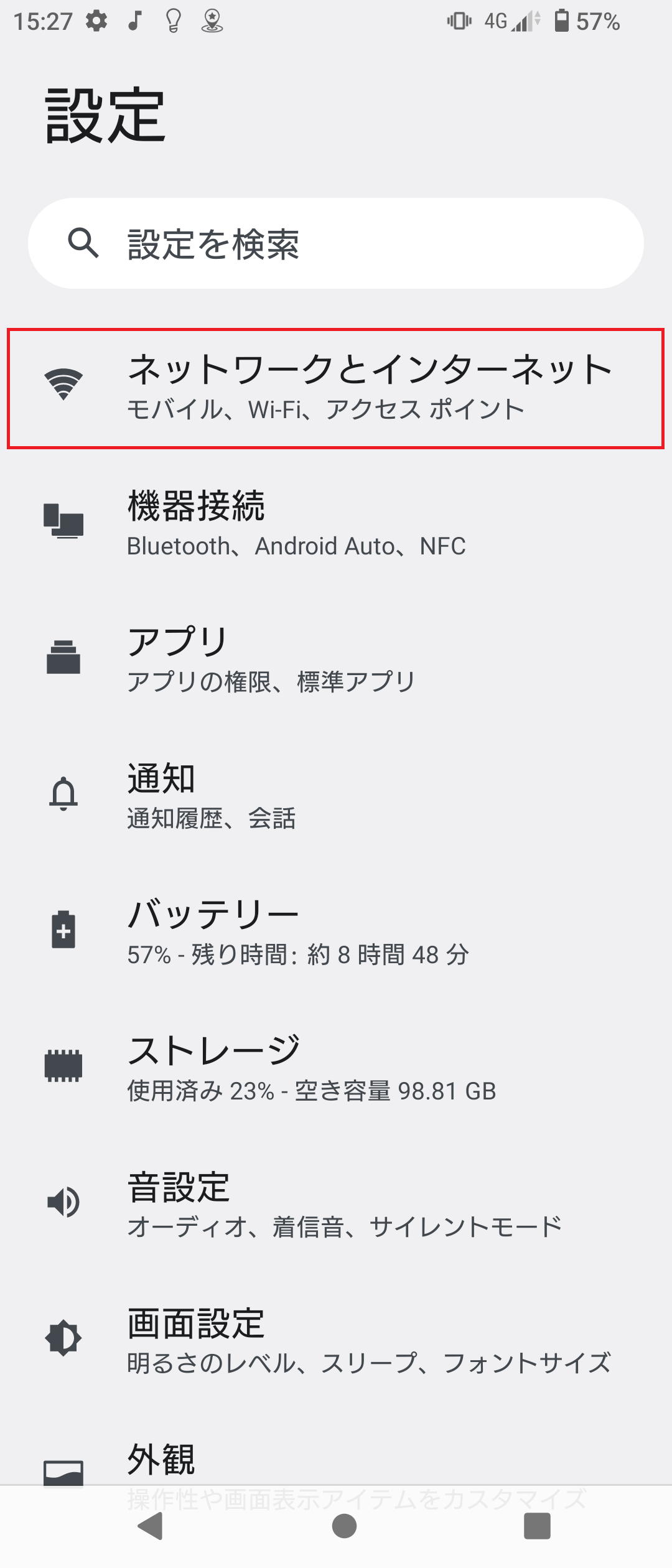The image size is (672, 1568).
Task: Open 通知 settings entry
Action: (336, 797)
